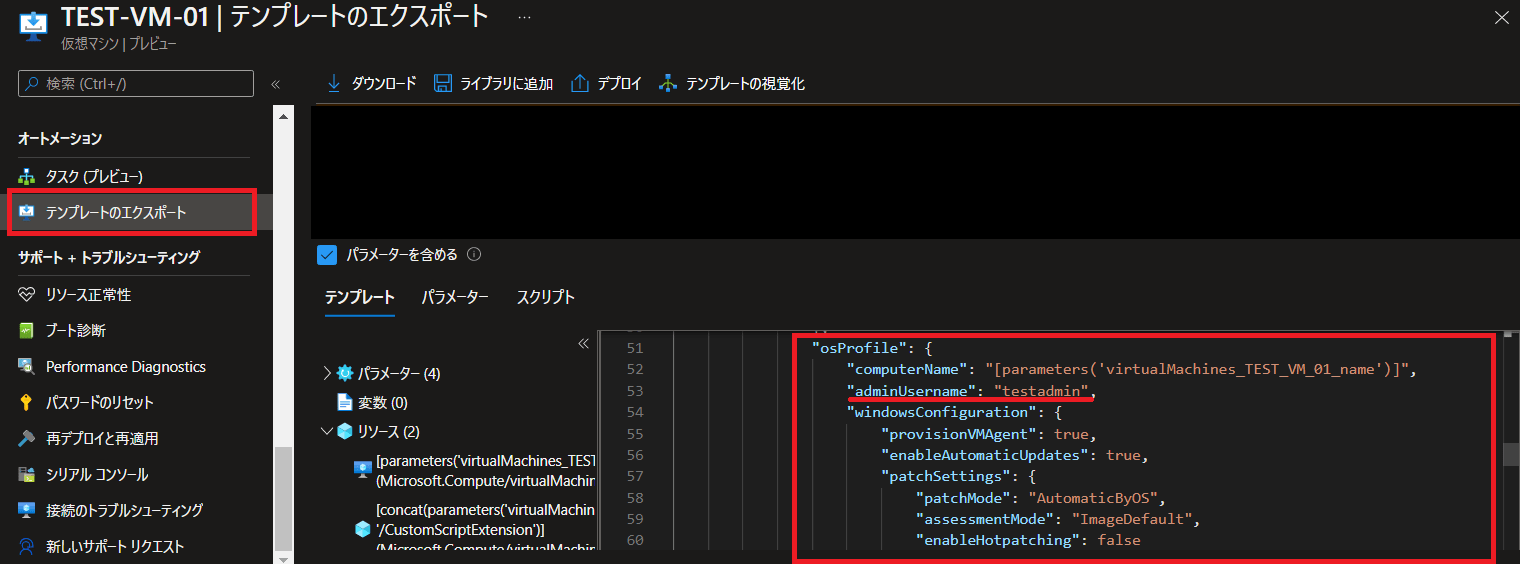Click the "ImageDefault" value in code

tap(1134, 519)
